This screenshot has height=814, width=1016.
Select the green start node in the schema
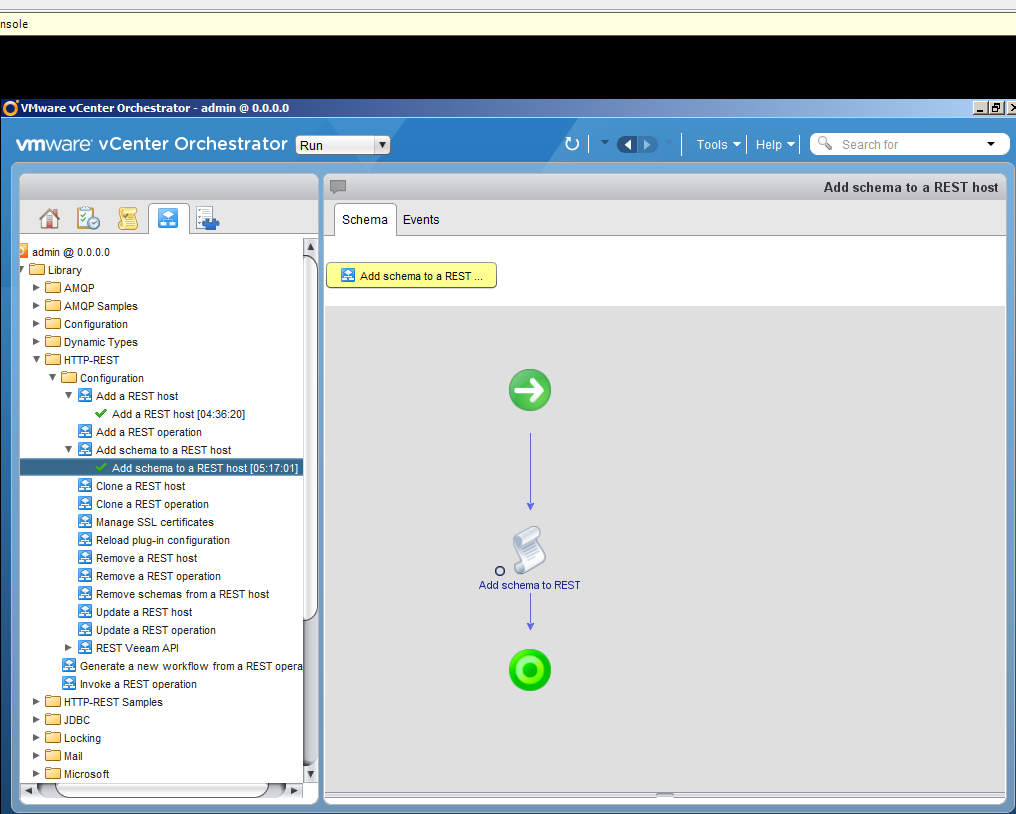coord(529,390)
